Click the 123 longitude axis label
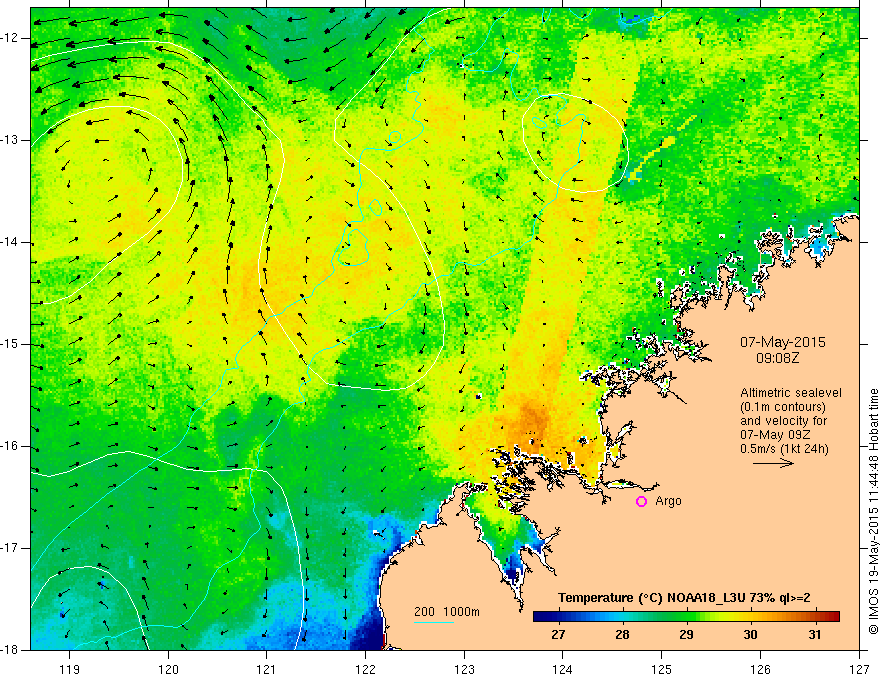Image resolution: width=880 pixels, height=680 pixels. [464, 669]
